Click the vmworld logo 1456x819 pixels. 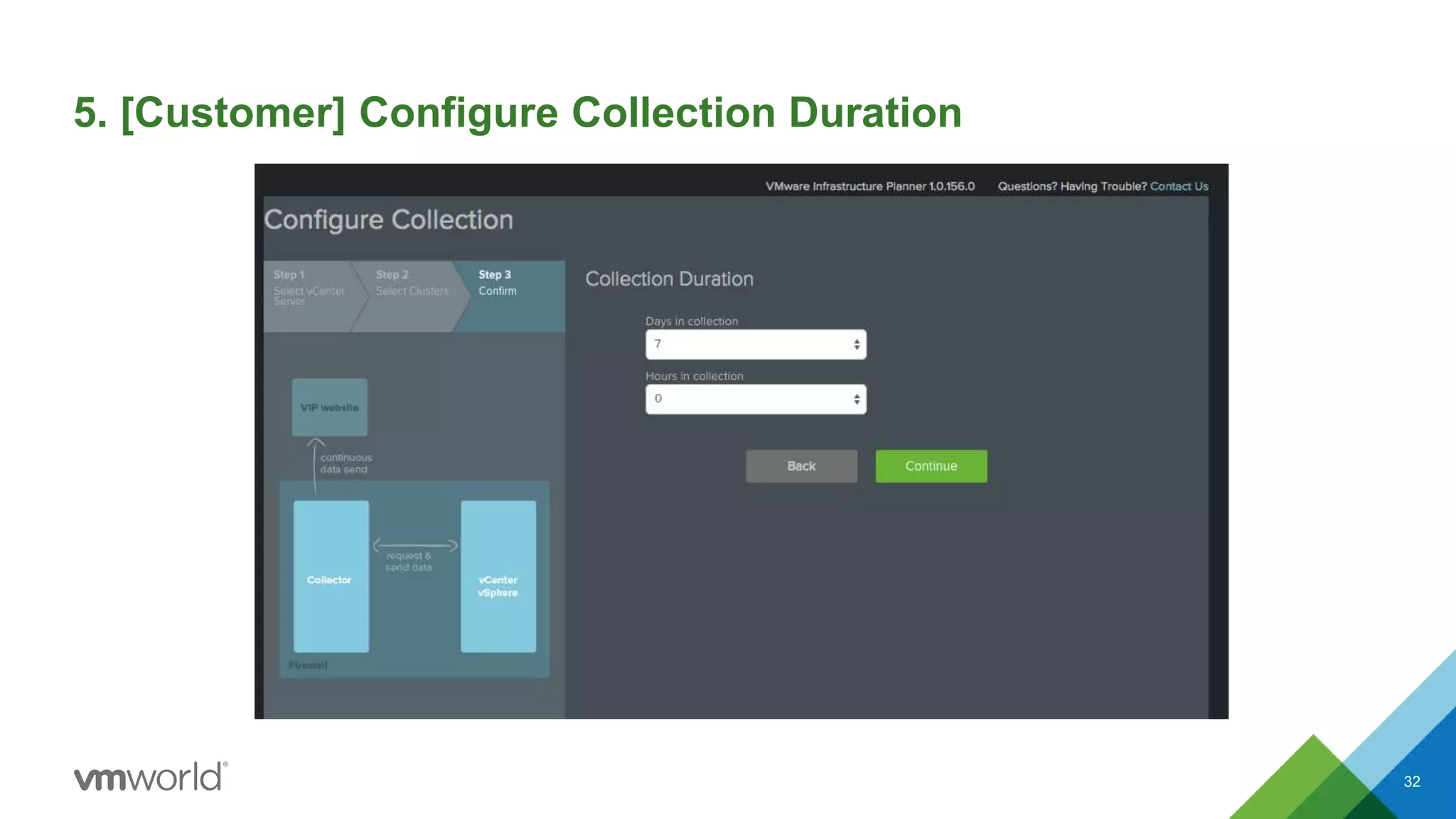[x=151, y=776]
